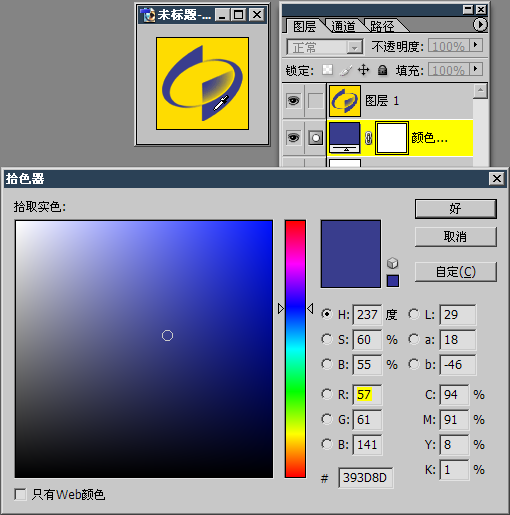Click the mask indicator icon beside the color fill layer
510x515 pixels.
coord(315,138)
